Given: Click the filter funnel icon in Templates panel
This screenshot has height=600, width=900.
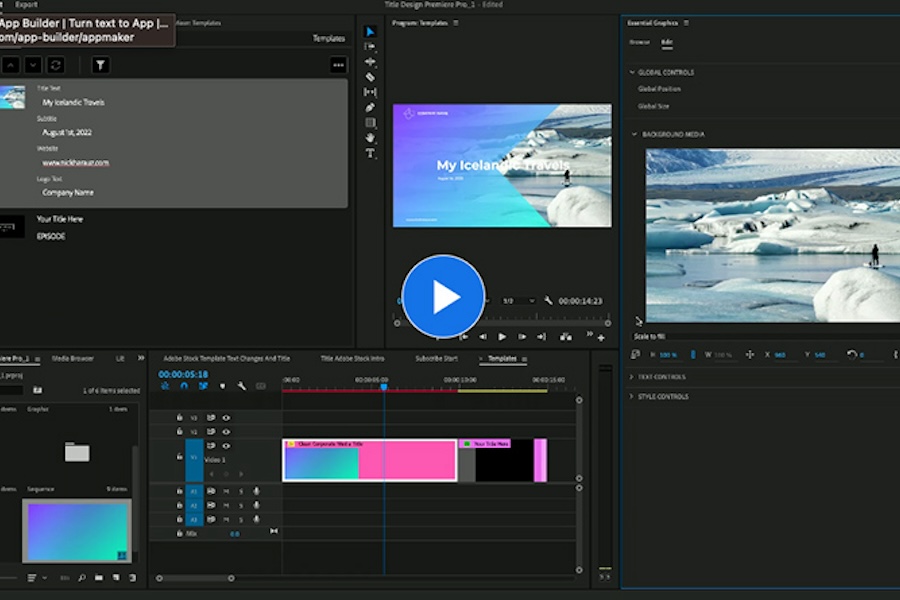Looking at the screenshot, I should coord(100,65).
